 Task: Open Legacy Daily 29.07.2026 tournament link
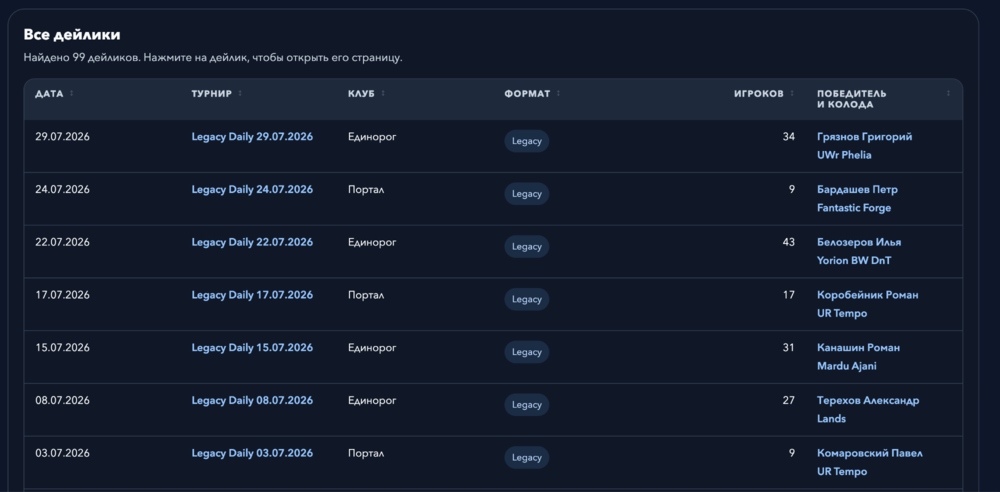(252, 137)
